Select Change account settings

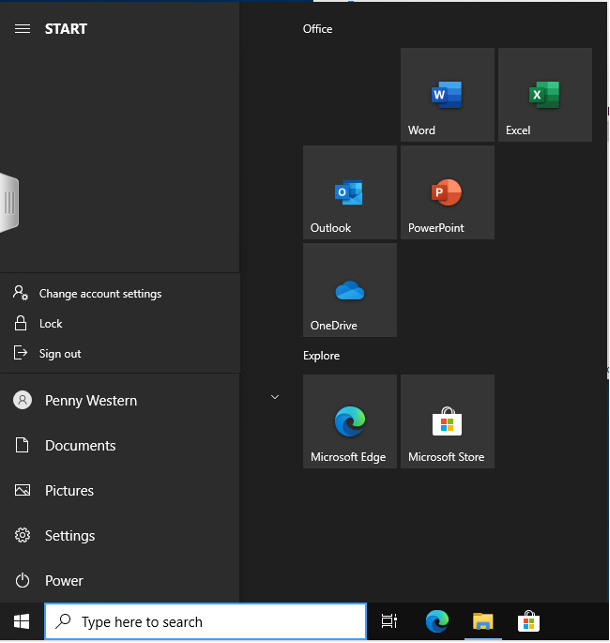(x=100, y=294)
